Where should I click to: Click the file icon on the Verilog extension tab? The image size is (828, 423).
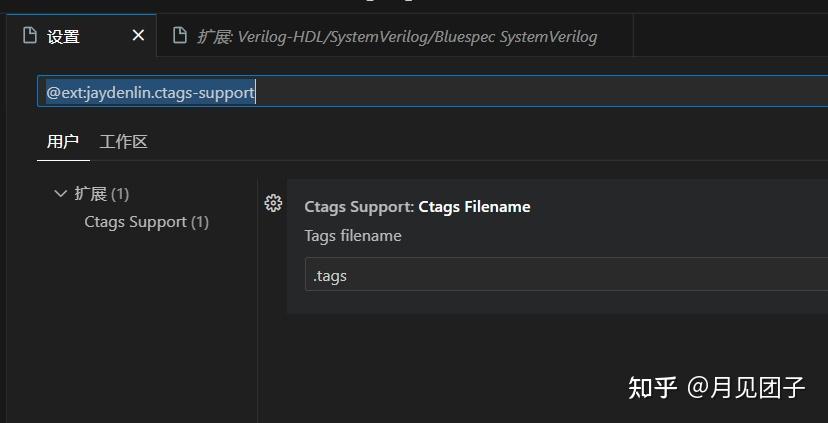180,36
